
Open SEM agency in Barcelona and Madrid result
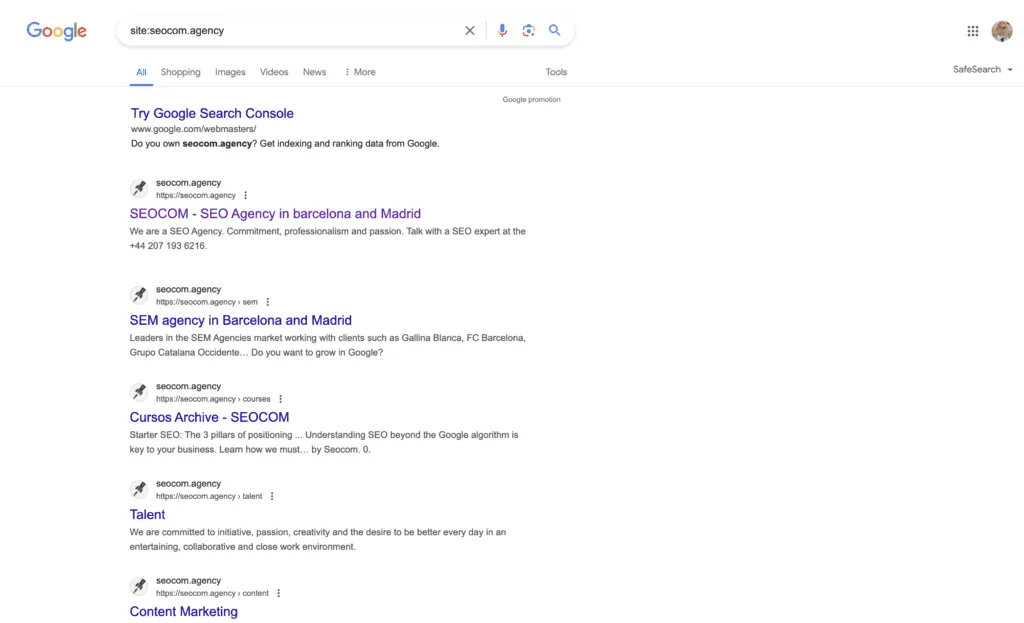240,320
